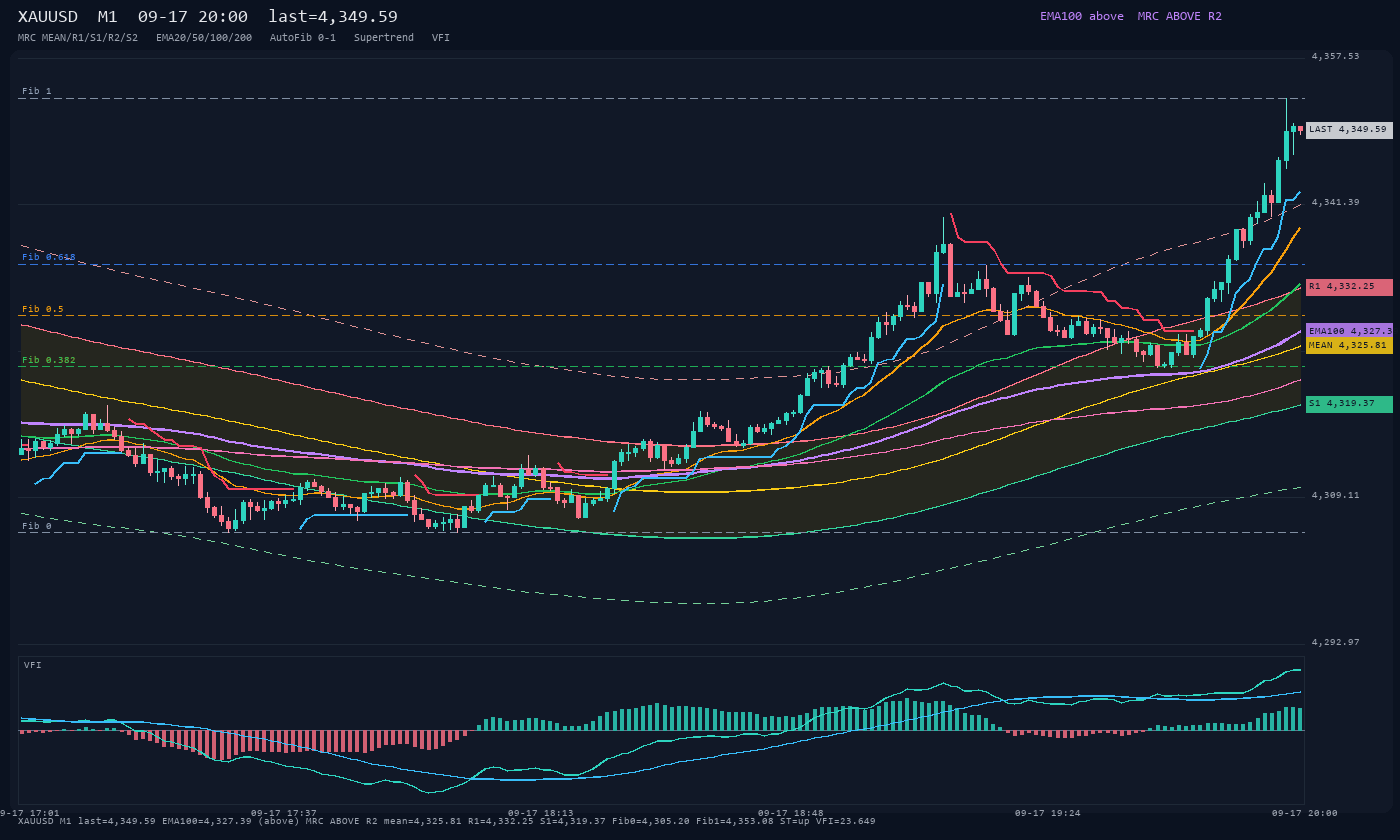Viewport: 1400px width, 840px height.
Task: Click the last=4,349.59 header value
Action: 333,17
